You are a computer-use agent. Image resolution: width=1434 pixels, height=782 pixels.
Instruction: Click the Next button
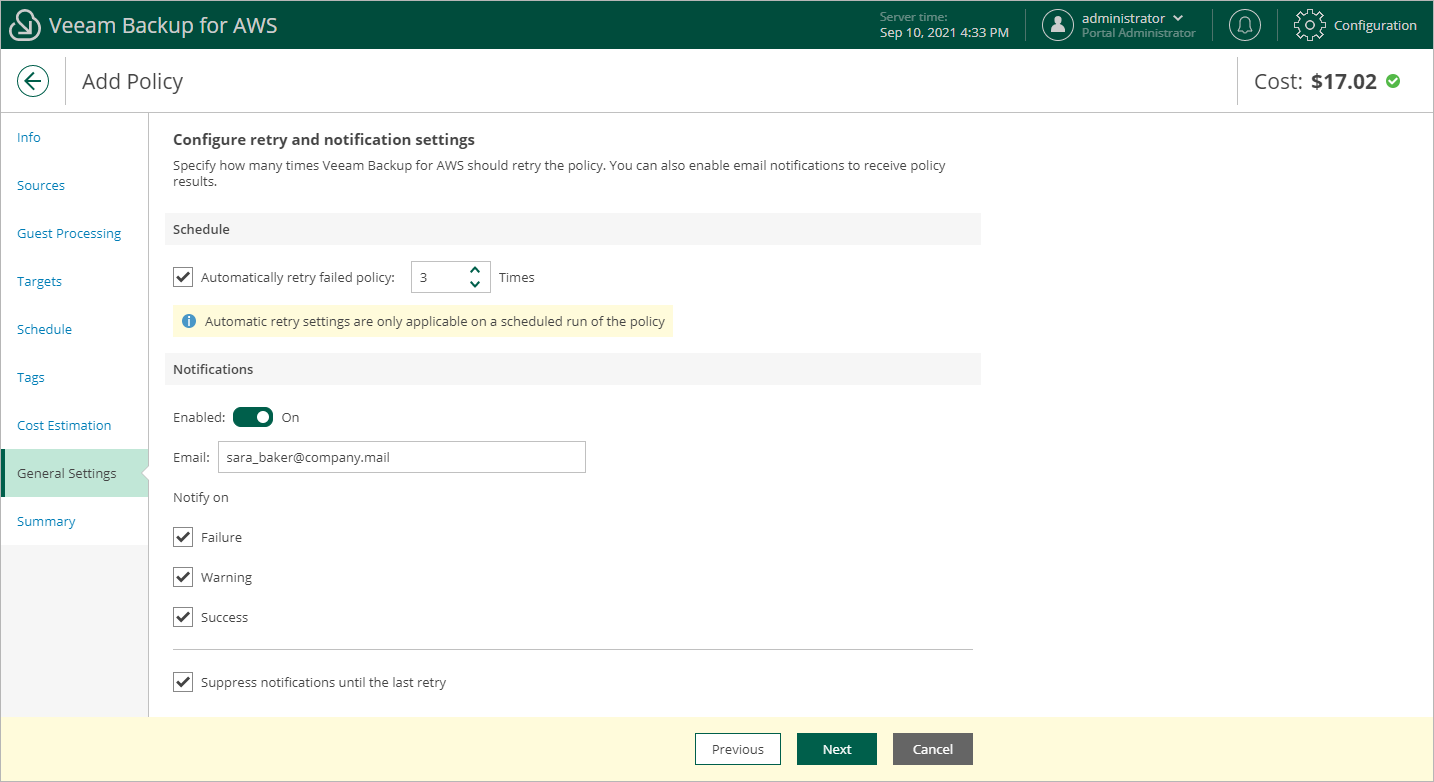837,749
